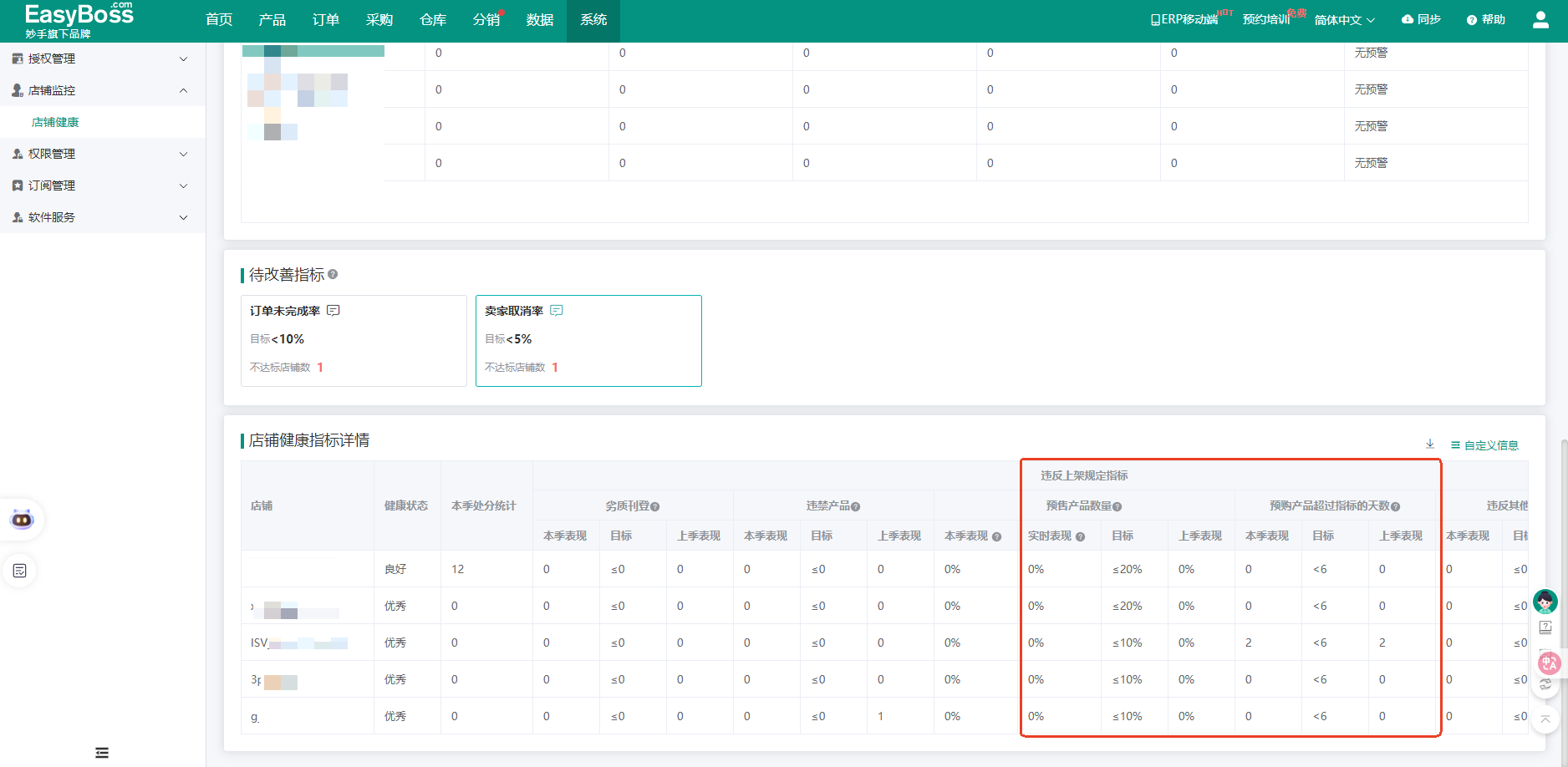1568x767 pixels.
Task: Collapse sidebar using bottom hamburger icon
Action: click(102, 753)
